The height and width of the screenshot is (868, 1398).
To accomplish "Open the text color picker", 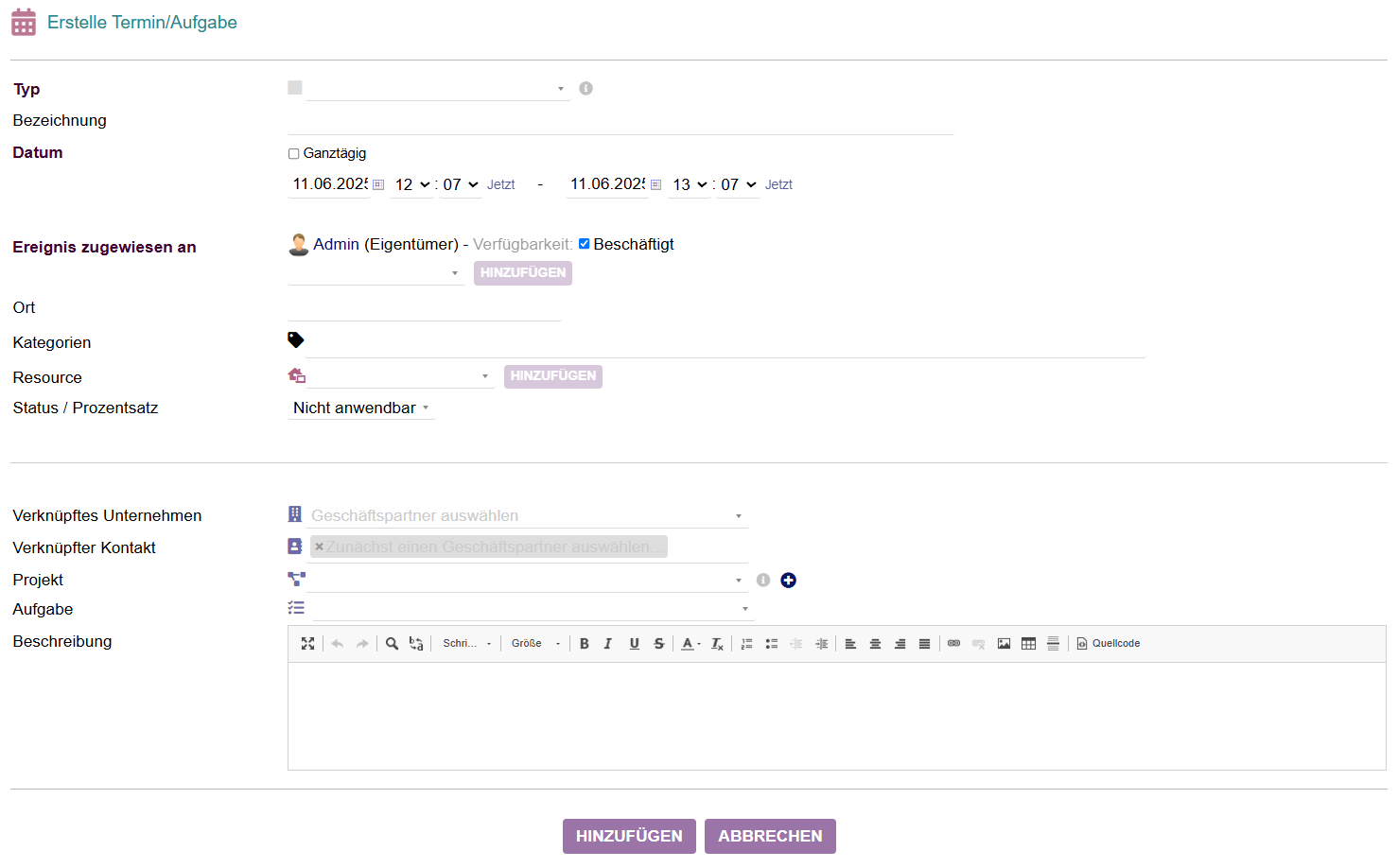I will (x=690, y=644).
